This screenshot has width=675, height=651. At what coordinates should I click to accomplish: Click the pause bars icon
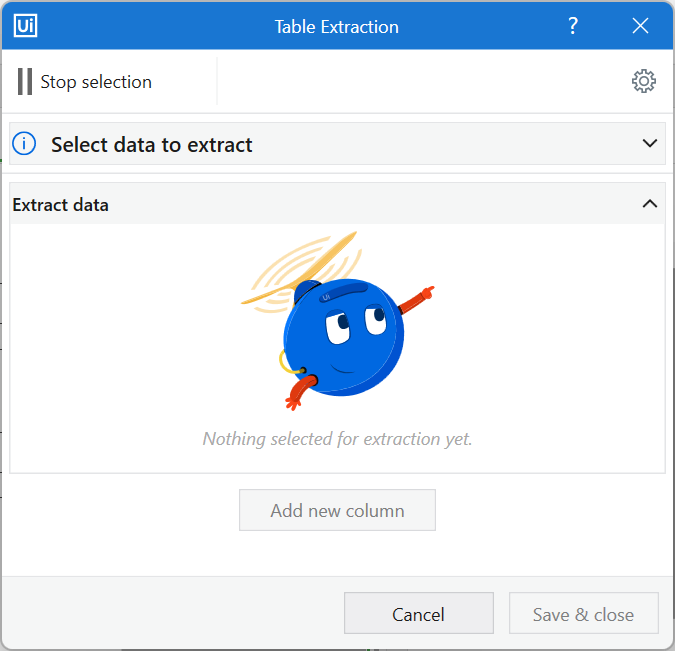25,82
